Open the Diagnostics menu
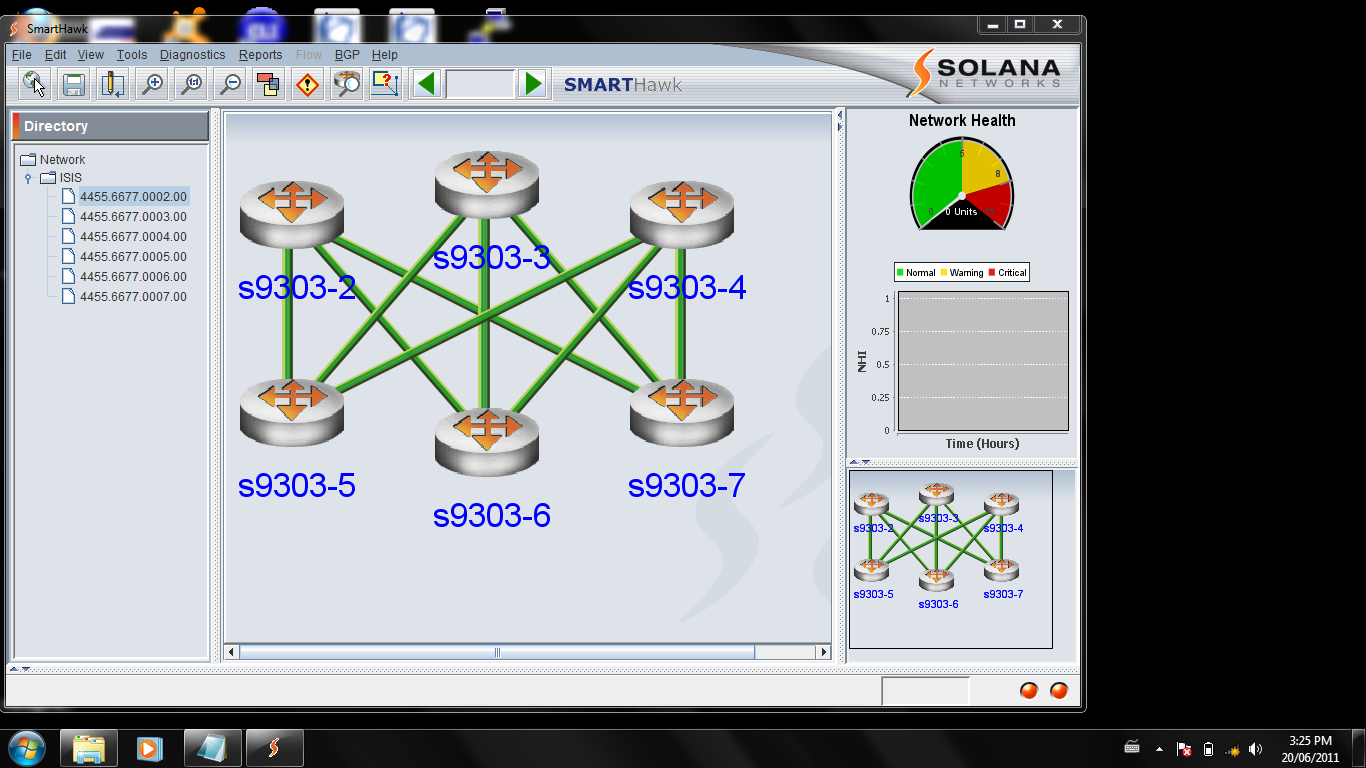The height and width of the screenshot is (768, 1366). coord(192,55)
